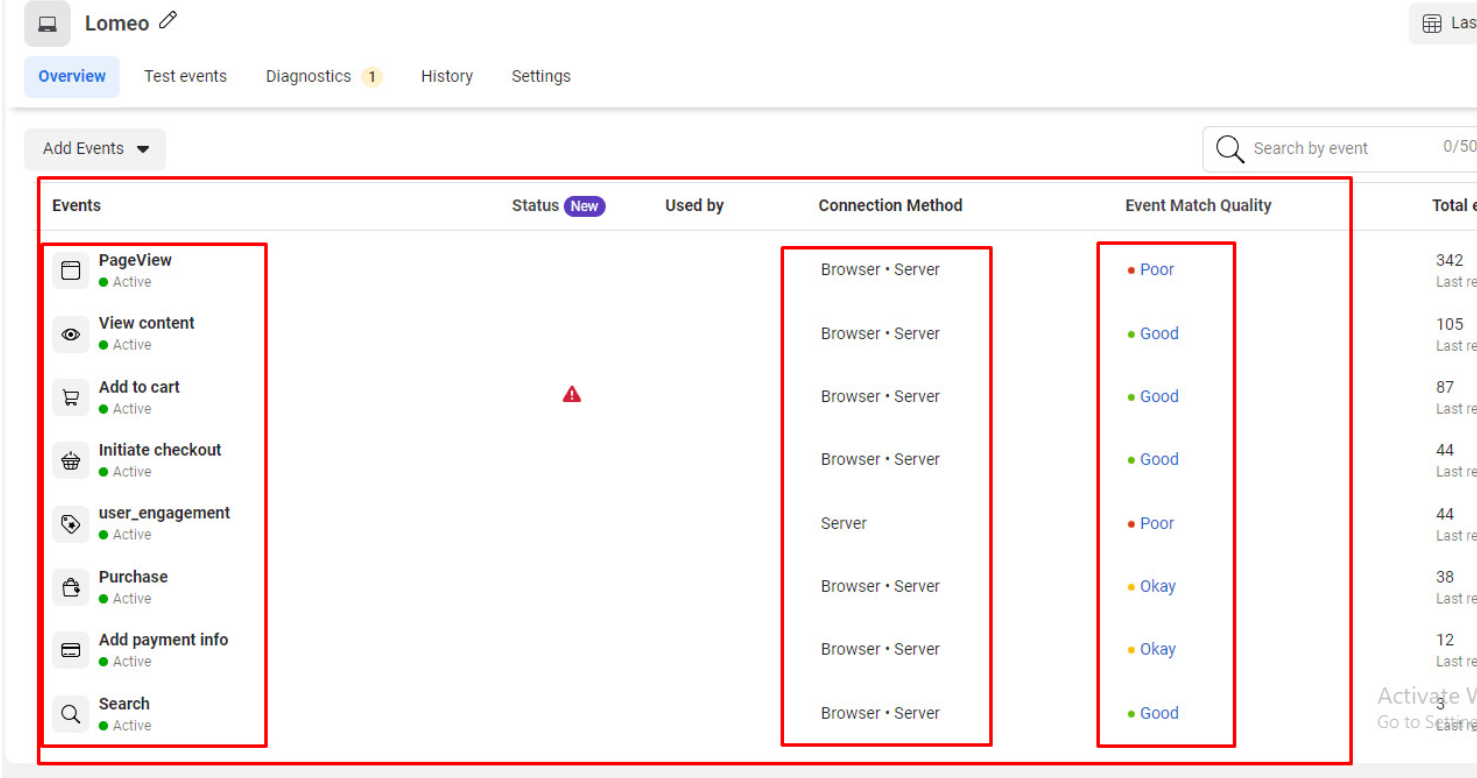Viewport: 1477px width, 778px height.
Task: Switch to the Test events tab
Action: coord(185,77)
